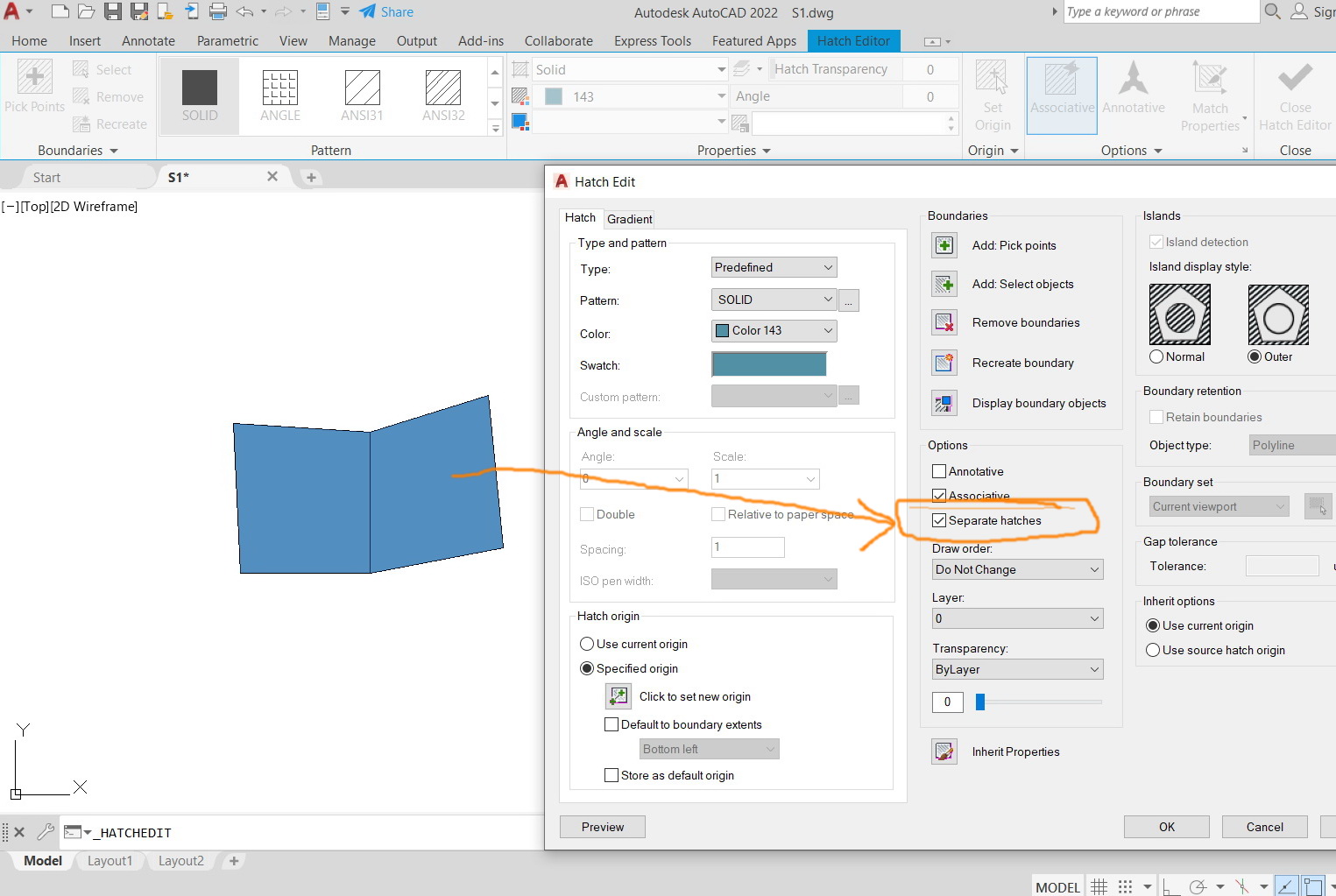Screen dimensions: 1336x896
Task: Select the Use current origin radio button
Action: (x=587, y=644)
